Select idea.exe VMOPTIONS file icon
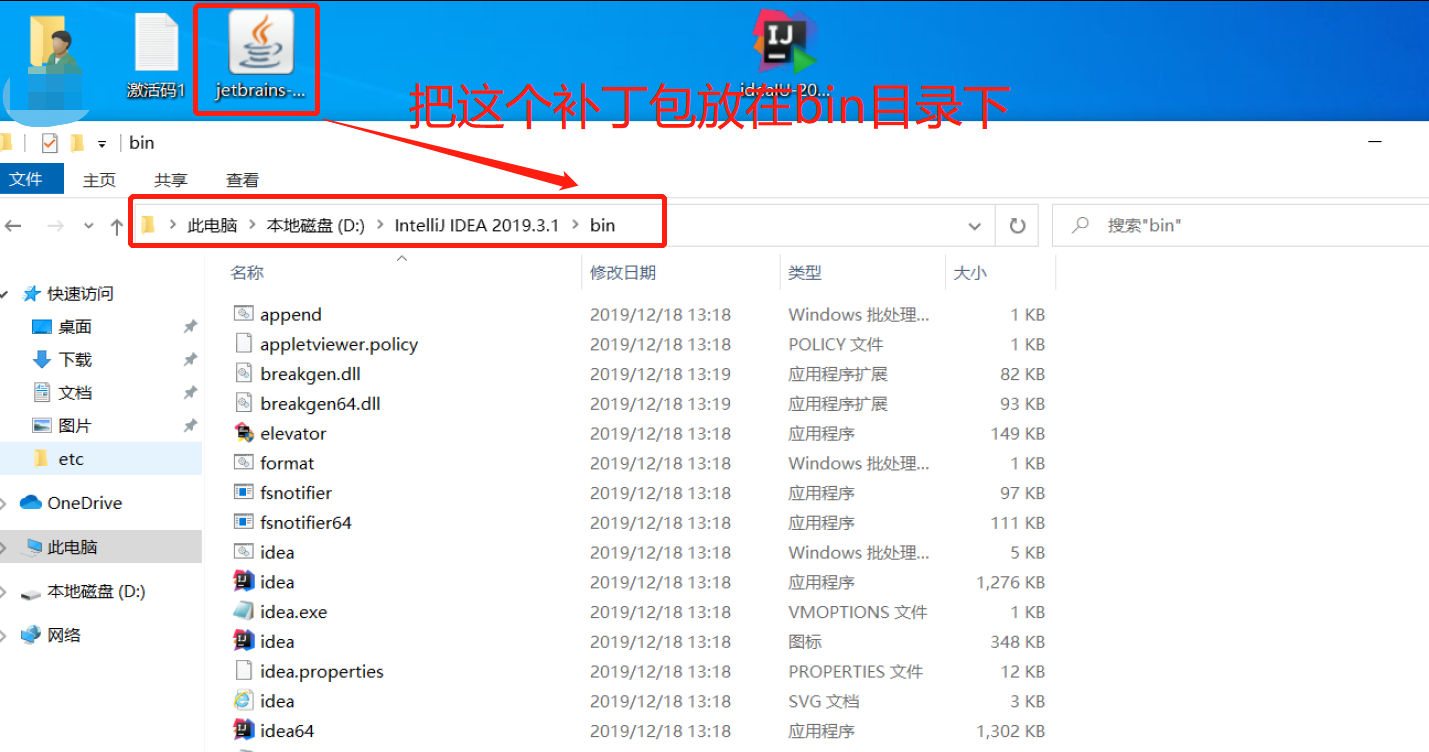The image size is (1429, 752). tap(244, 611)
